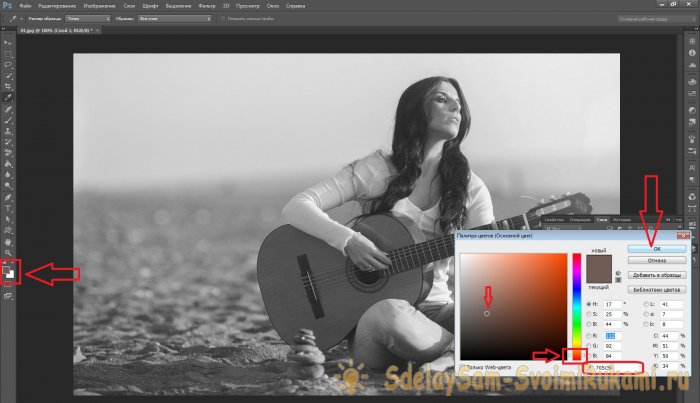Click Add to Swatches button
The width and height of the screenshot is (700, 403).
(657, 275)
